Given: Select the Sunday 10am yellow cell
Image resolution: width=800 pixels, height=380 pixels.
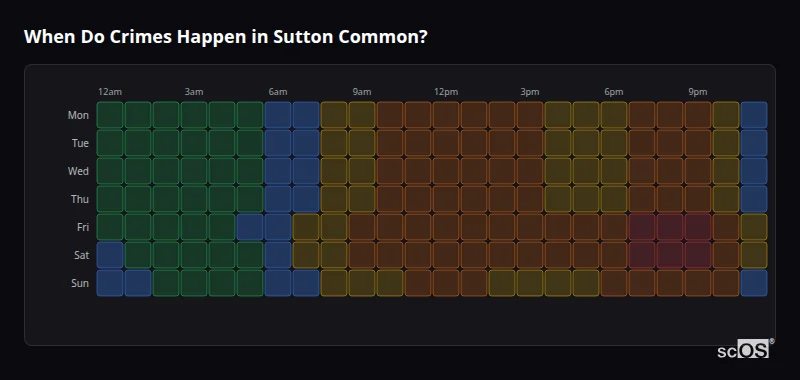Looking at the screenshot, I should click(390, 283).
